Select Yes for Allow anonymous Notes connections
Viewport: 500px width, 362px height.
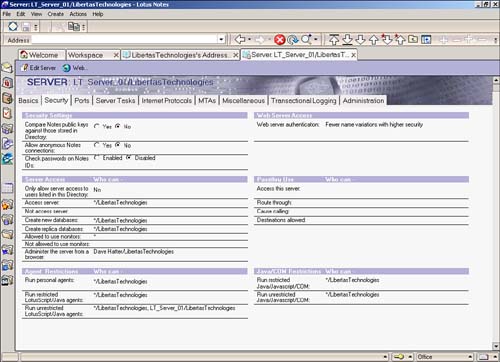(97, 145)
